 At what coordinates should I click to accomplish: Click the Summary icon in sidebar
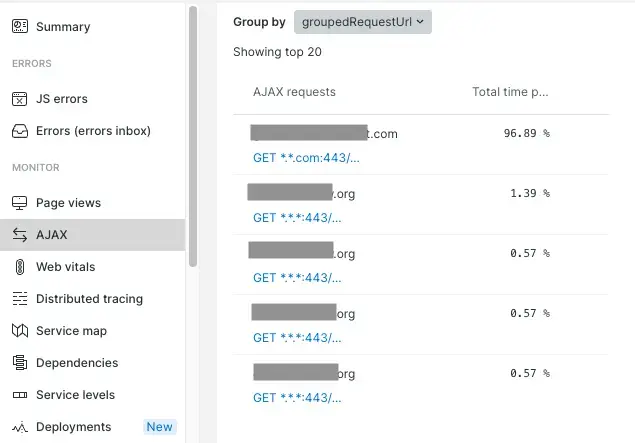(19, 27)
